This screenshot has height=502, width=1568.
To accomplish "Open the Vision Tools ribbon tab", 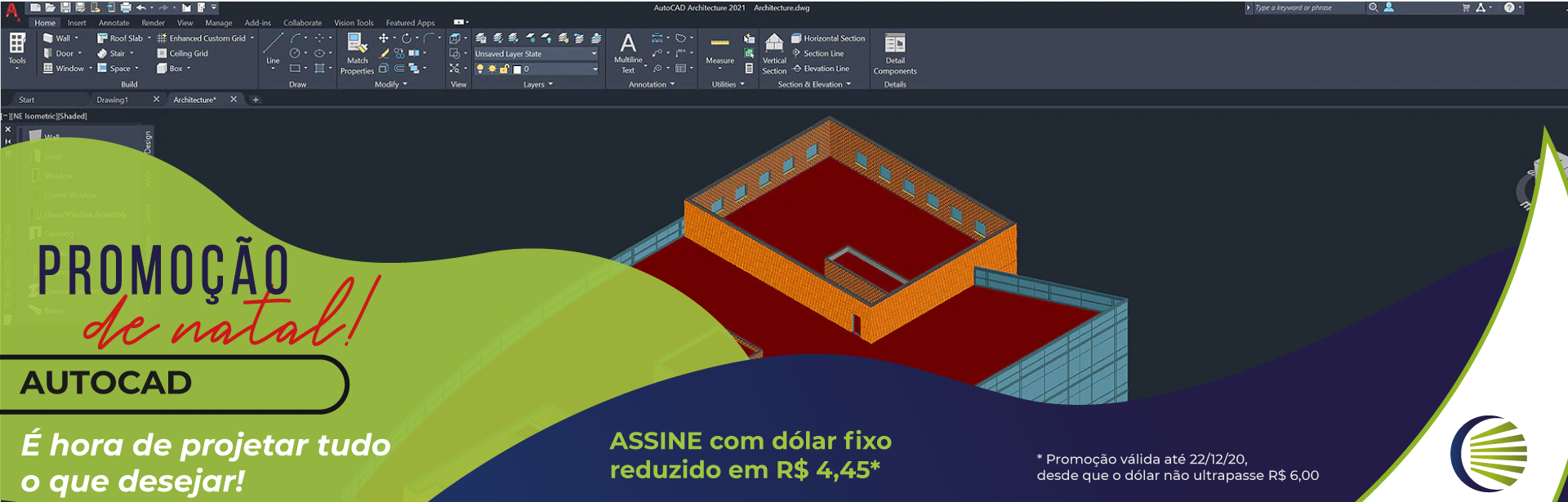I will coord(354,23).
